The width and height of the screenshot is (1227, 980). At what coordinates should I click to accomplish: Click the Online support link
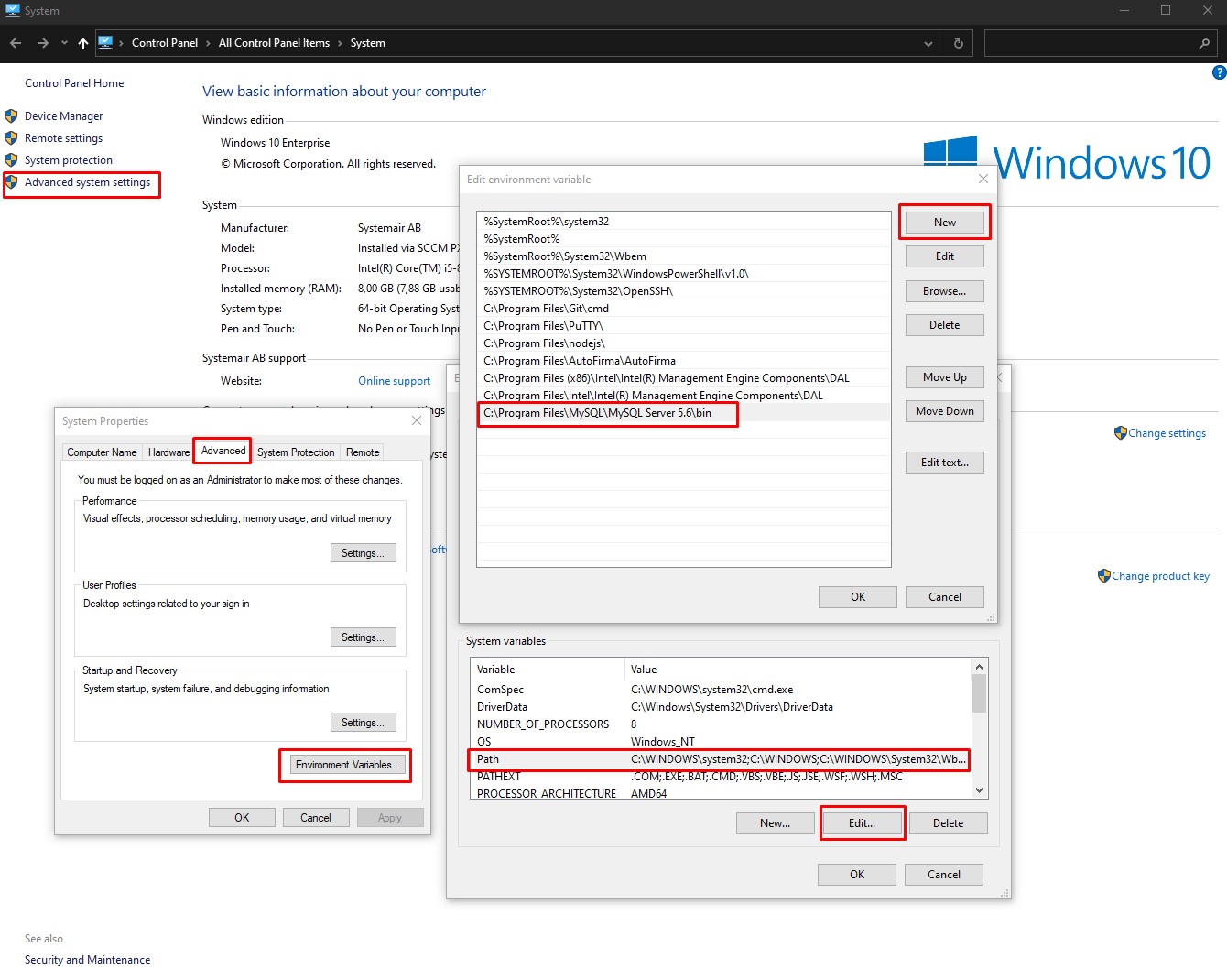[394, 381]
